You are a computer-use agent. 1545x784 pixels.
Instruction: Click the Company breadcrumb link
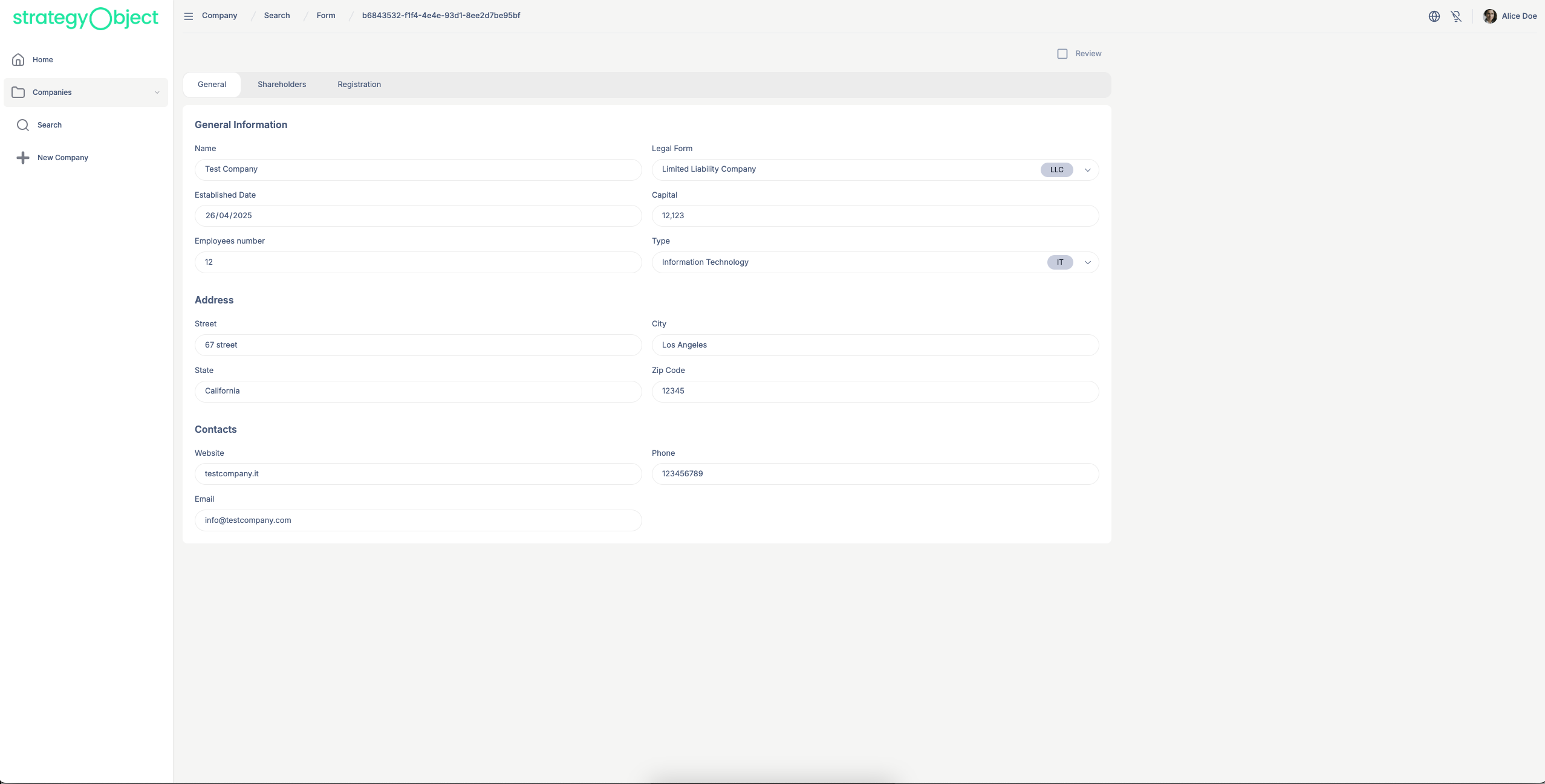click(220, 16)
